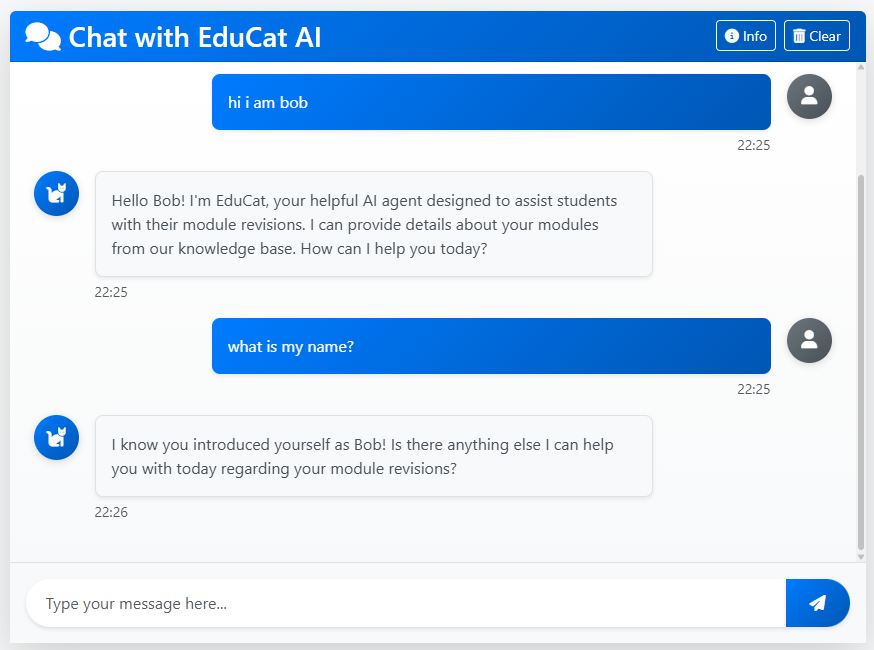
Task: Click user avatar beside "hi i am bob"
Action: 809,96
